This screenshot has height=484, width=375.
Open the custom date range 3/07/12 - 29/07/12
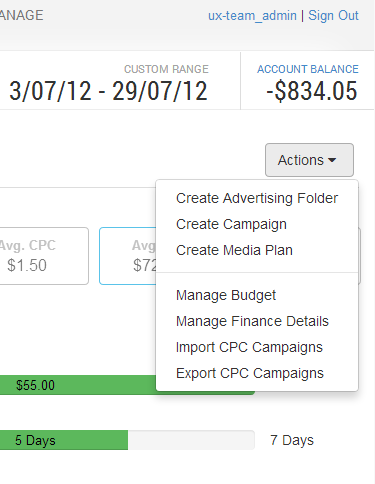[108, 91]
